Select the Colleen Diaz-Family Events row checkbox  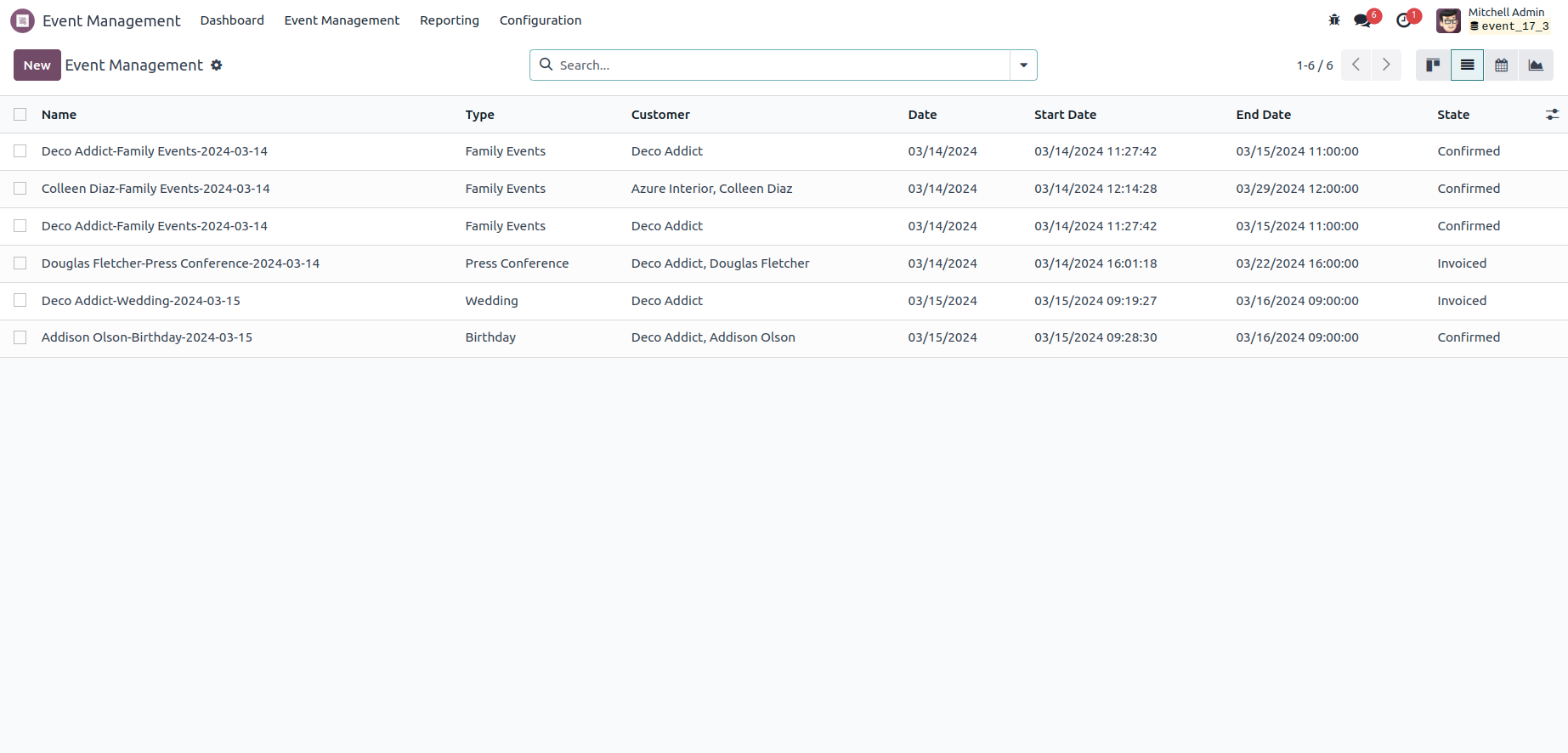click(20, 189)
